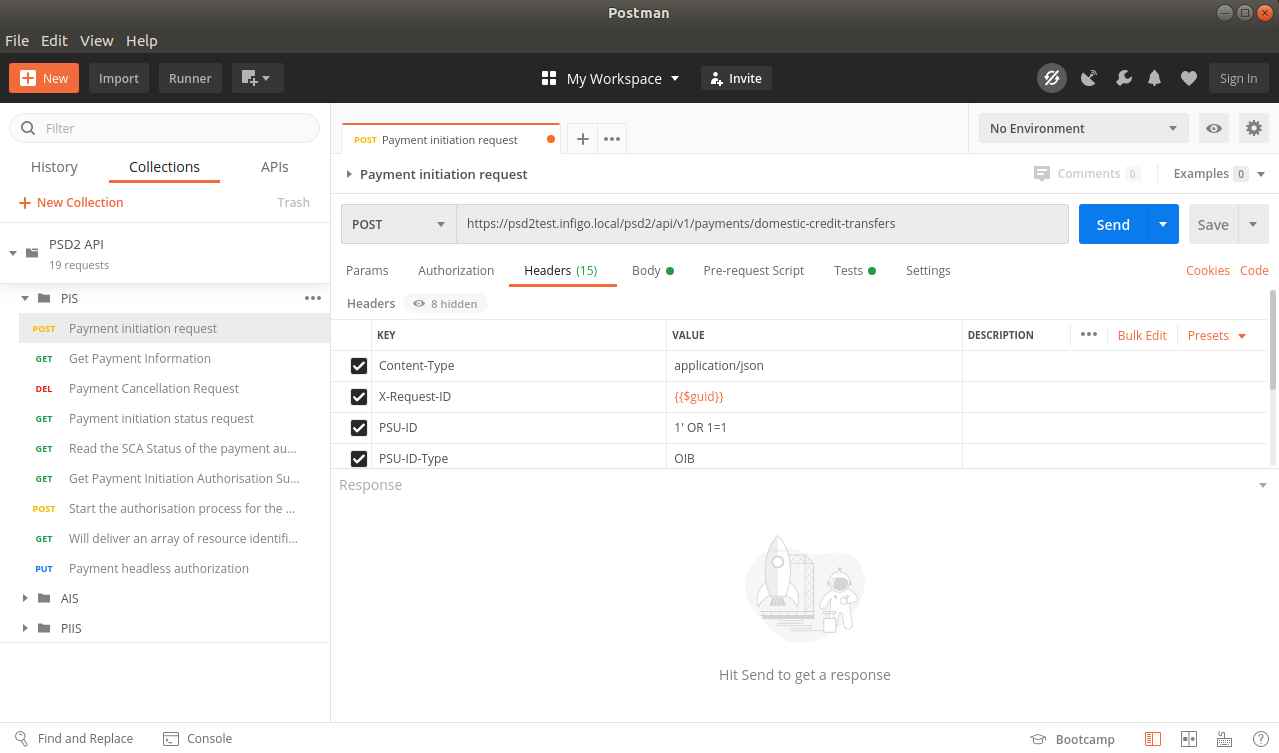Screen dimensions: 1279x753
Task: Click the request URL field
Action: point(763,224)
